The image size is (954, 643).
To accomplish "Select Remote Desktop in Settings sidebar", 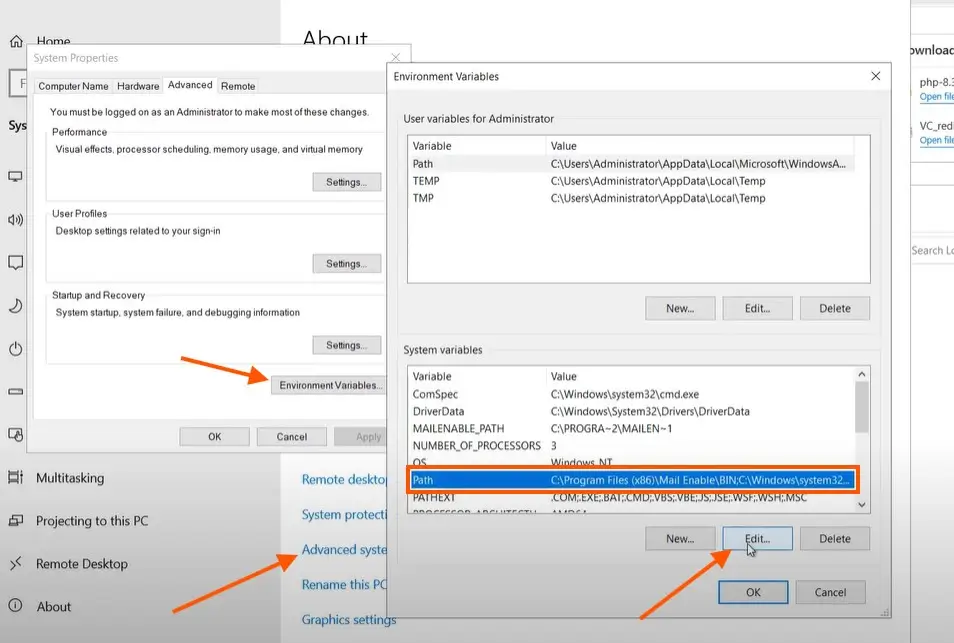I will 82,564.
